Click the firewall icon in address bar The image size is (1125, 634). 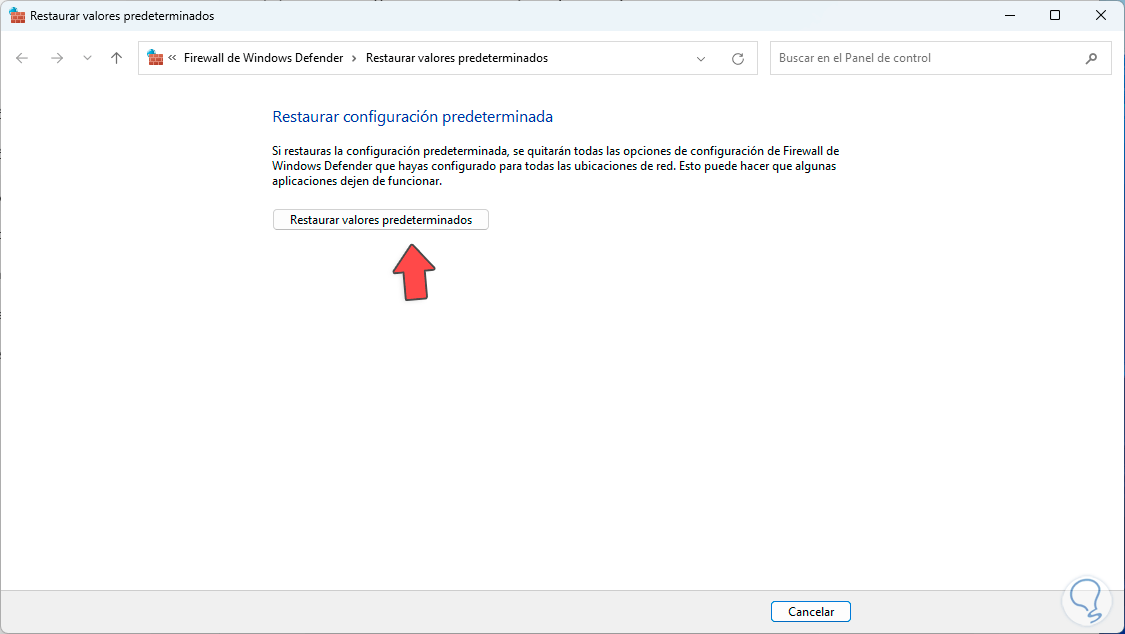(x=155, y=57)
